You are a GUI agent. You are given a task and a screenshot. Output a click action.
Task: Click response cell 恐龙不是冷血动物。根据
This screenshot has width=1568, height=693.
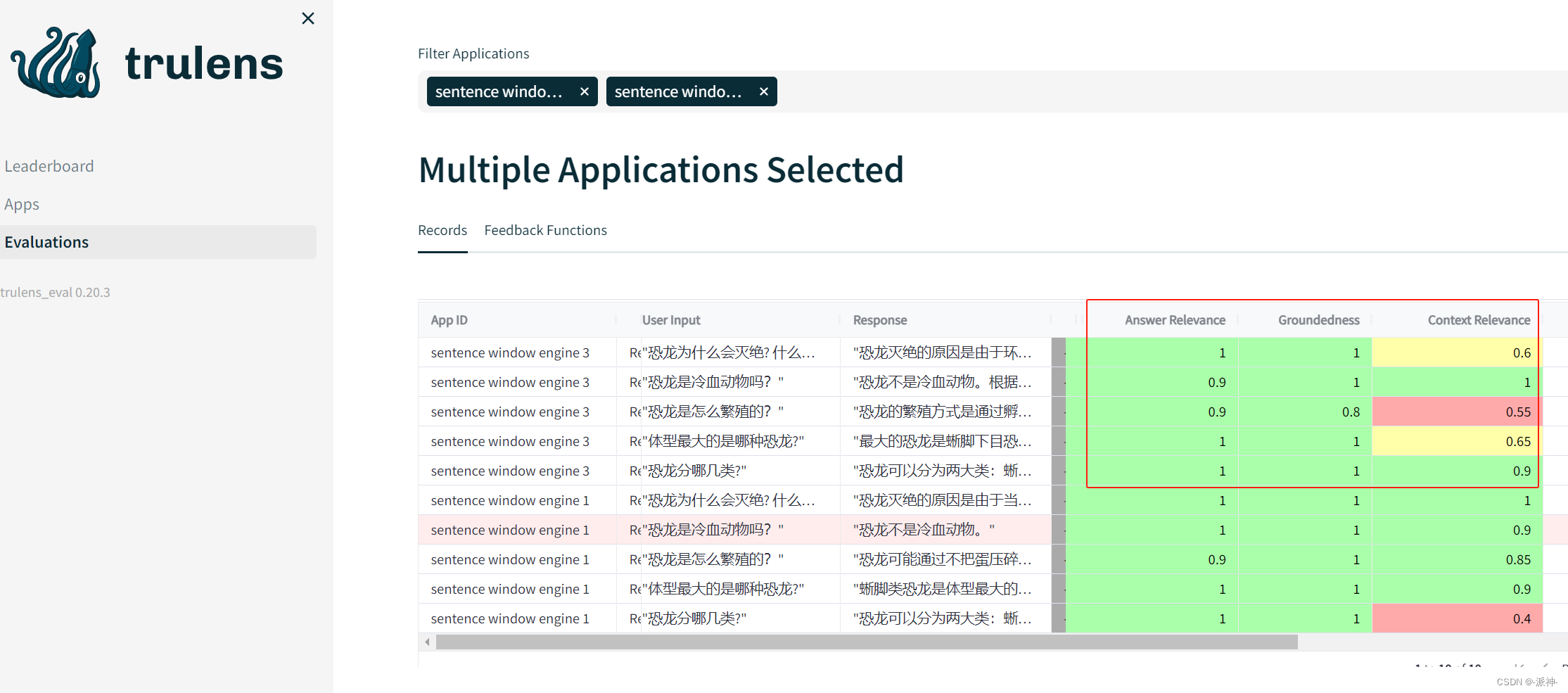point(945,382)
